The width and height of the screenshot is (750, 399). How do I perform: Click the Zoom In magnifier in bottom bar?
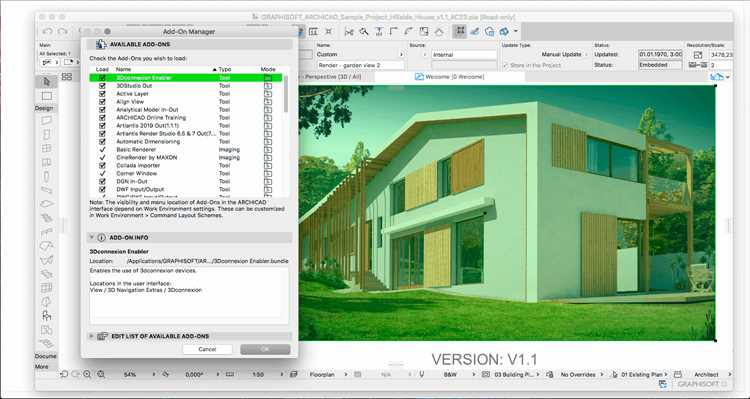point(87,374)
